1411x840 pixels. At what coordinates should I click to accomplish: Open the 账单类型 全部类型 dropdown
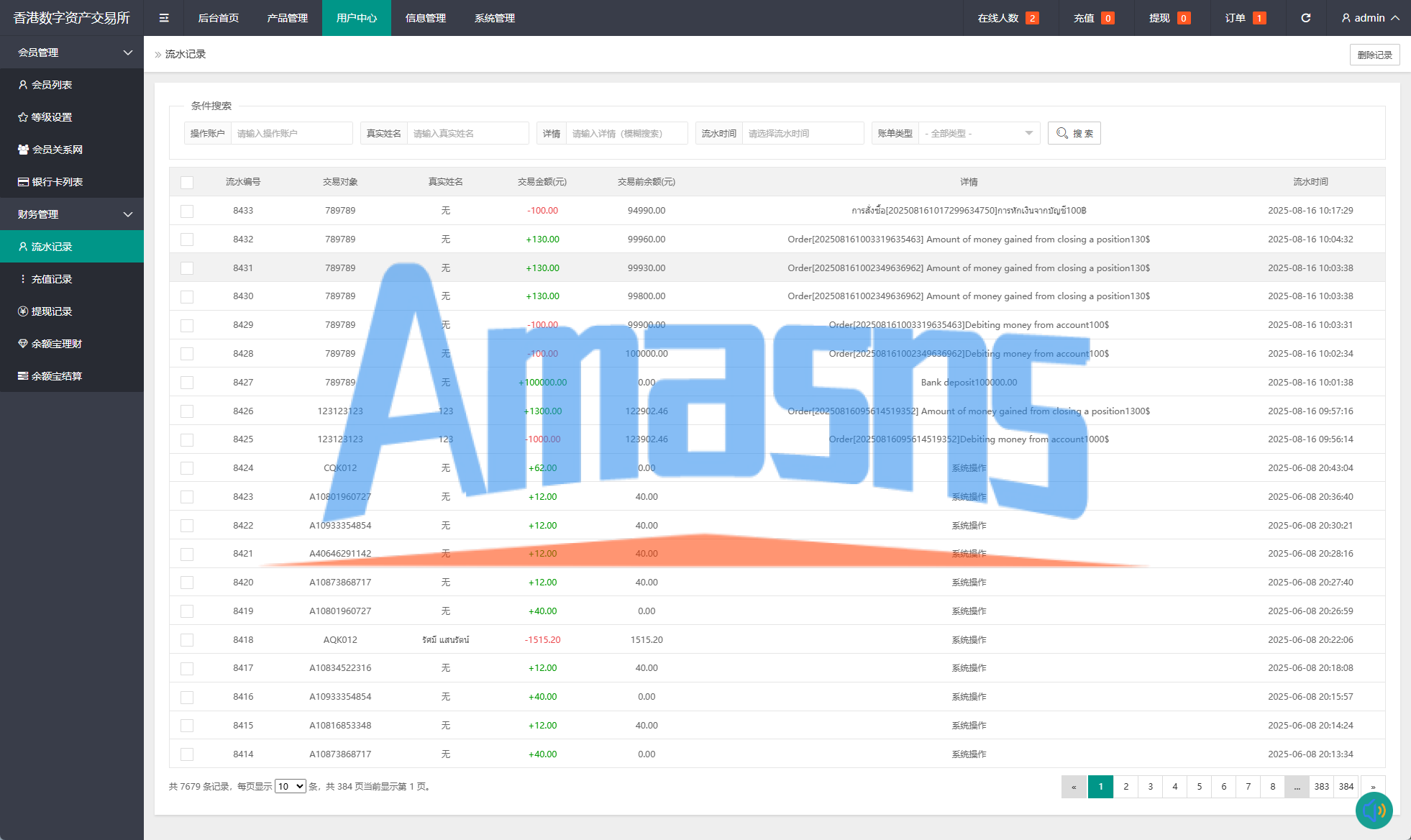coord(979,133)
